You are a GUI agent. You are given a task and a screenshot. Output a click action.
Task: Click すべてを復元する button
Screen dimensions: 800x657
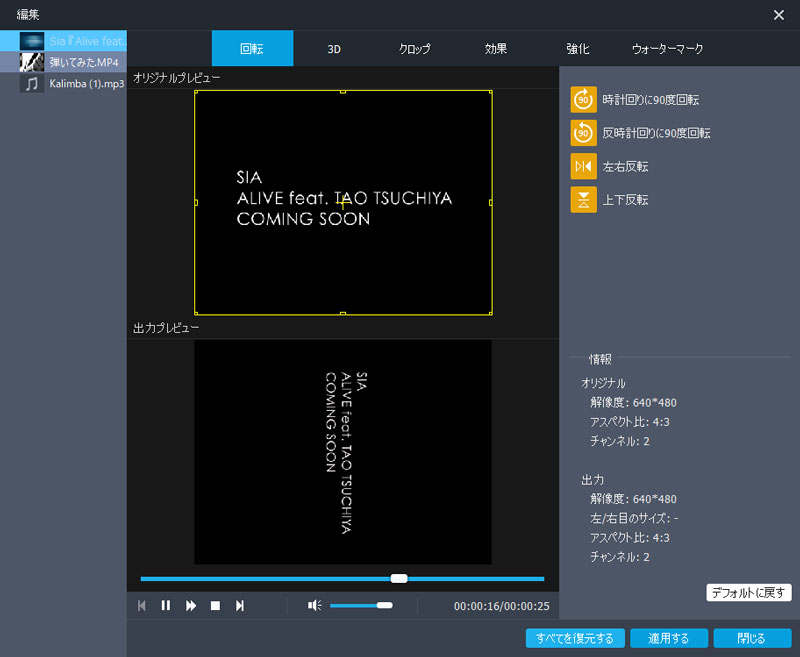tap(575, 638)
